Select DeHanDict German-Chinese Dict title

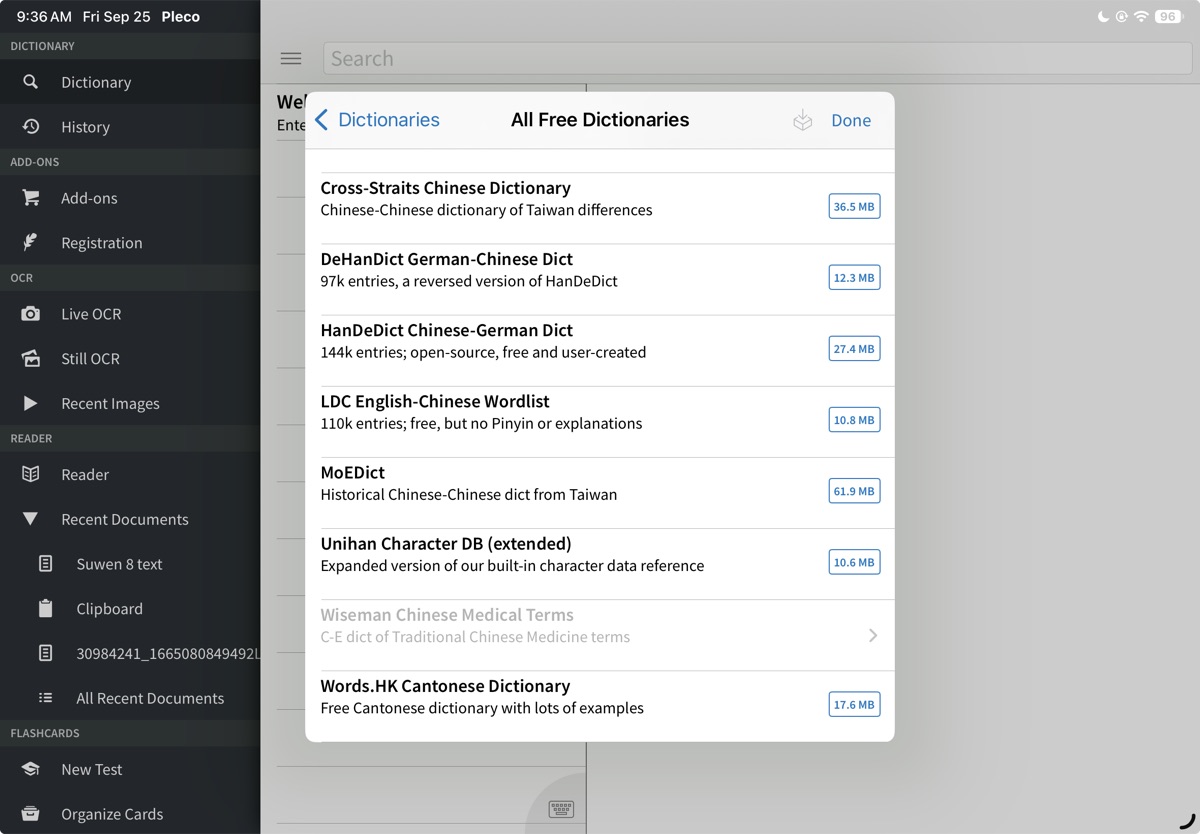tap(446, 259)
